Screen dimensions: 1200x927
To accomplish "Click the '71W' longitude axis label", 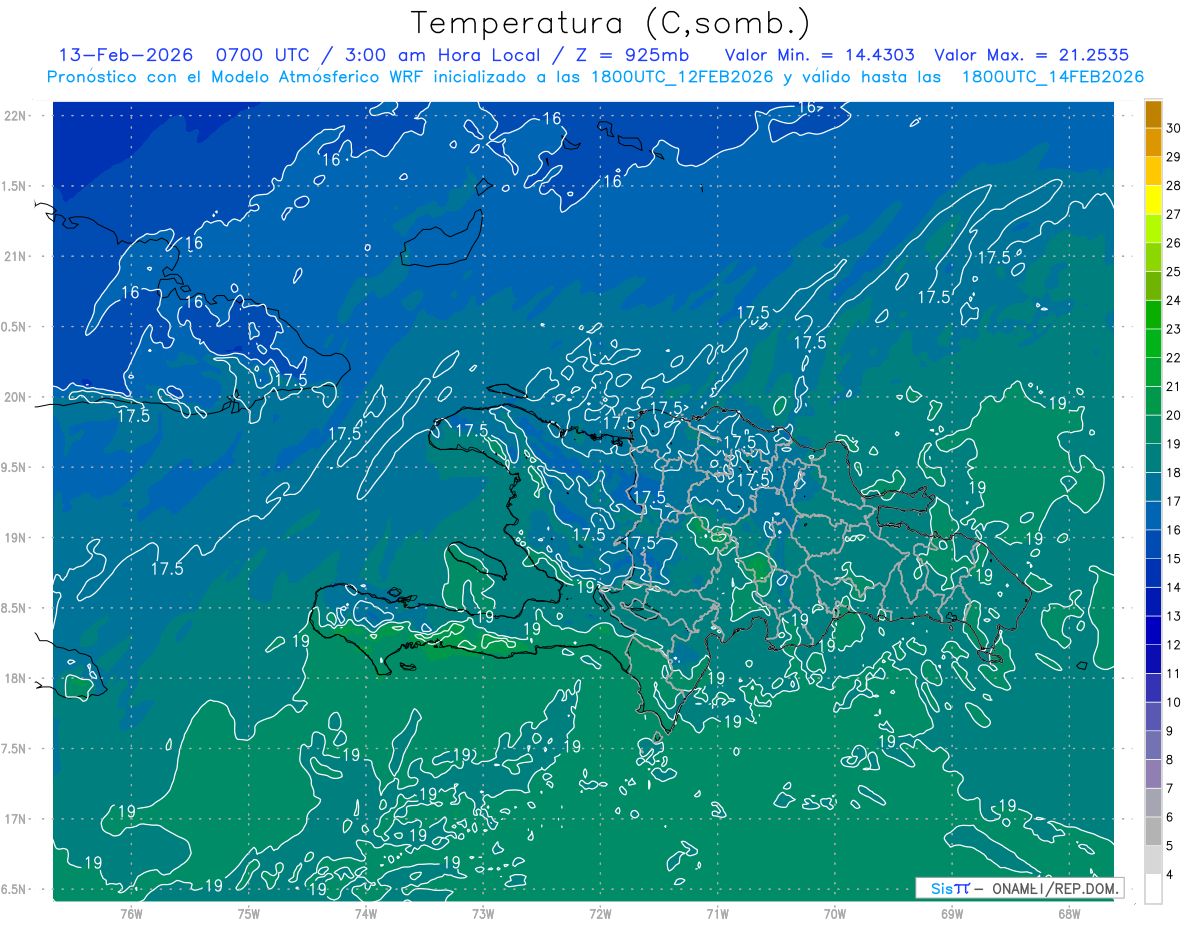I will click(717, 912).
